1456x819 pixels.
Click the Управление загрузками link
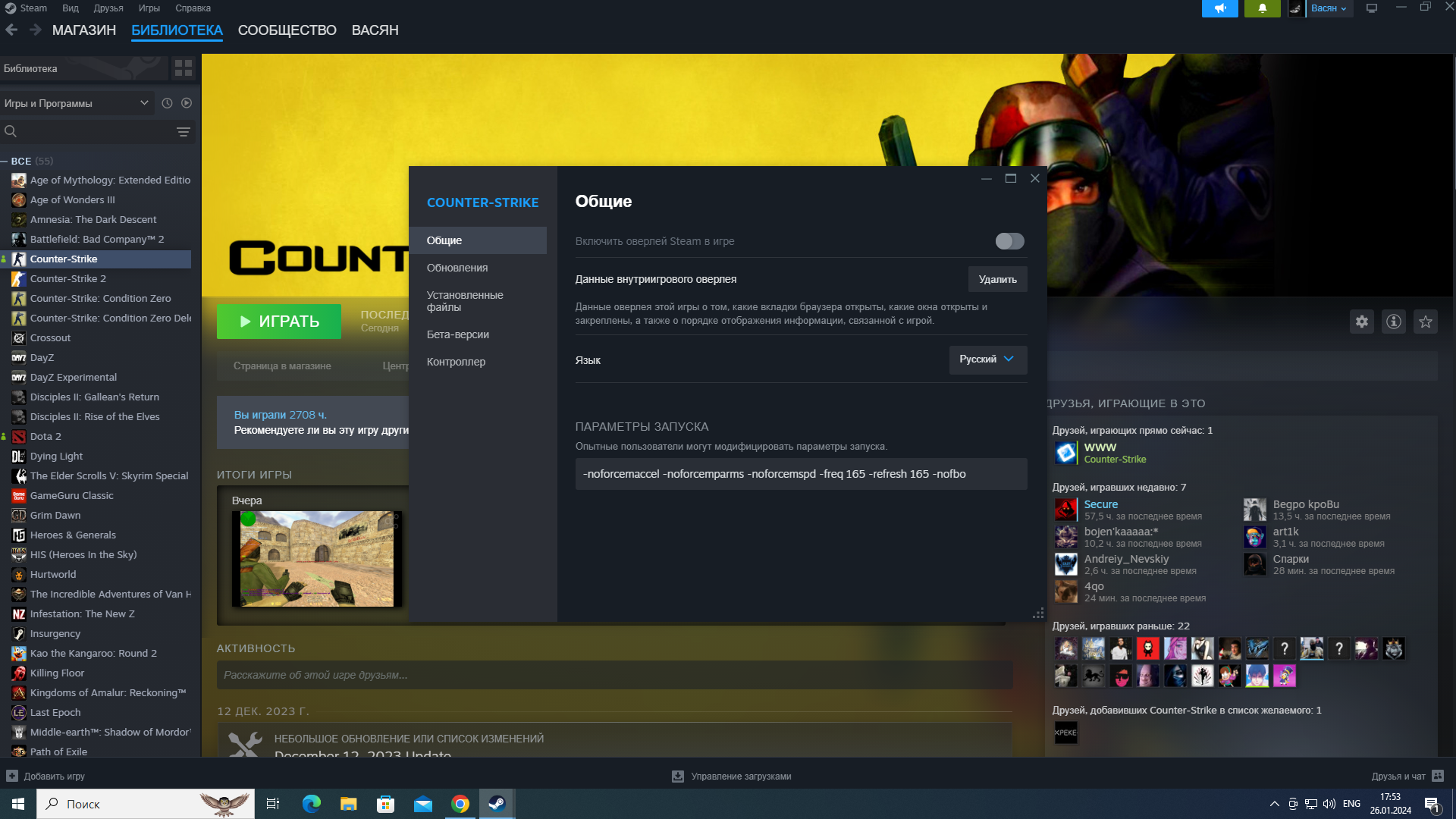(741, 776)
